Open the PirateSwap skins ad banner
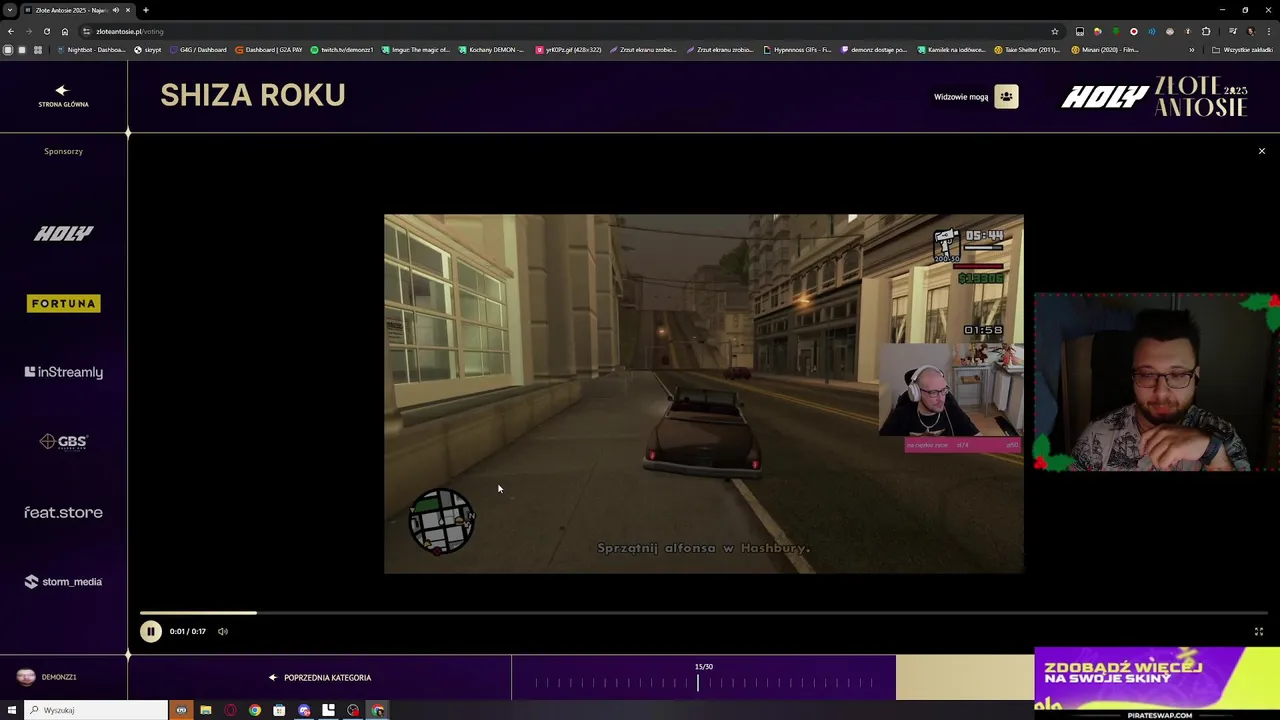This screenshot has width=1280, height=720. click(1157, 683)
